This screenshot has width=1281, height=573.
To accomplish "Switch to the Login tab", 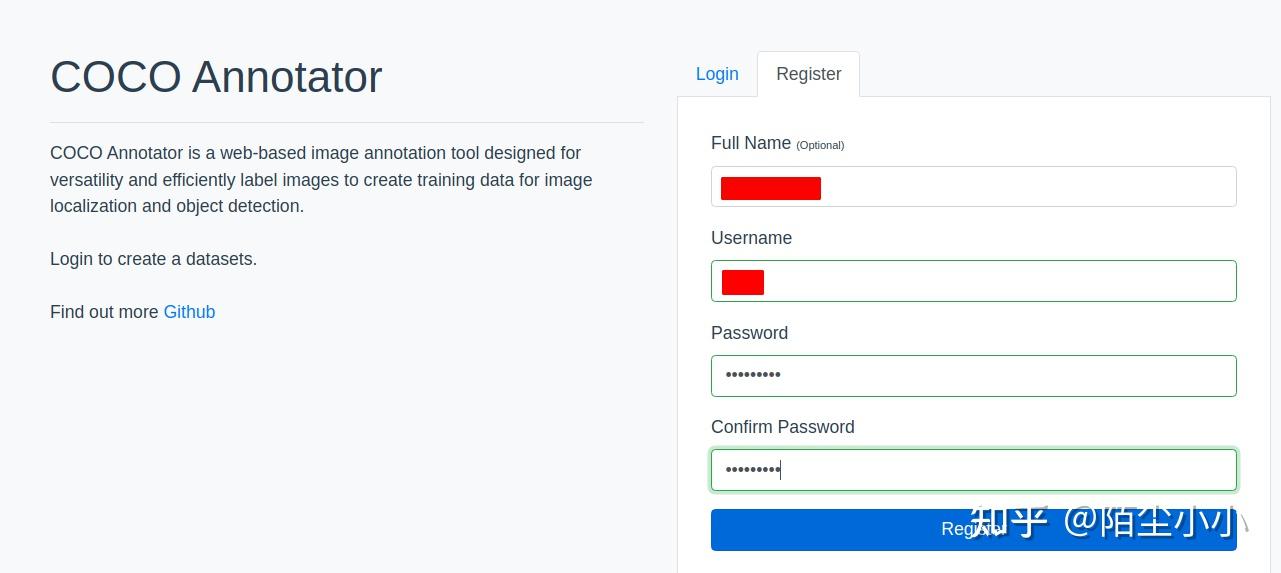I will click(x=717, y=74).
